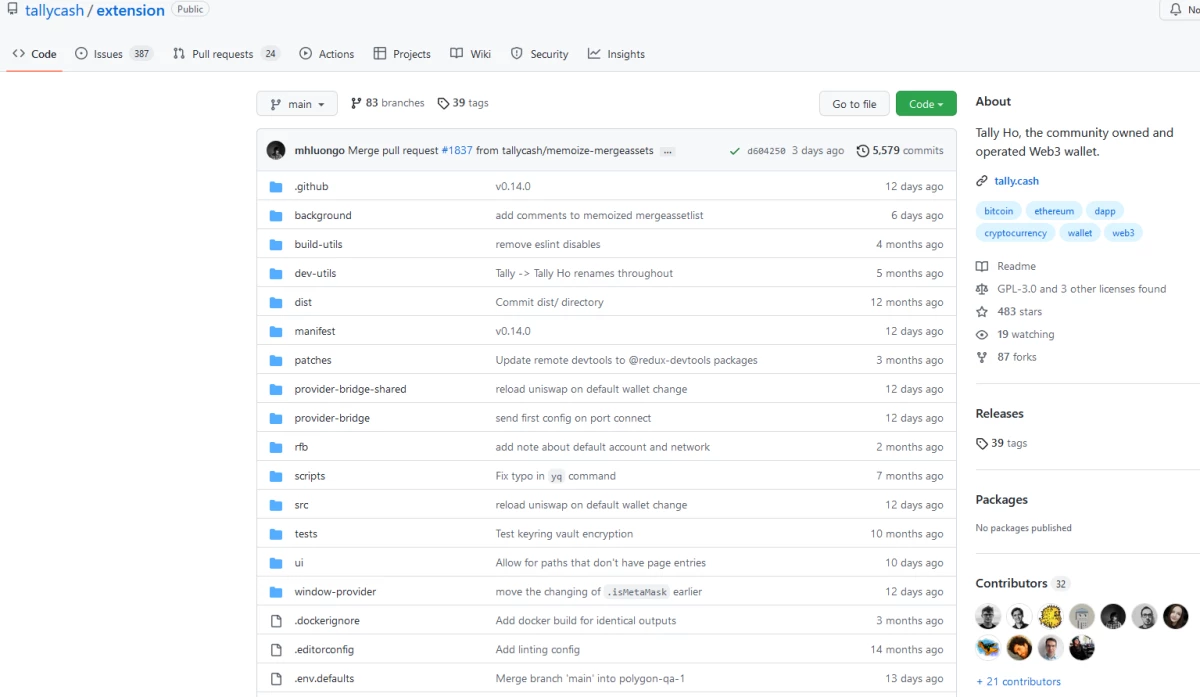Image resolution: width=1200 pixels, height=697 pixels.
Task: Open the tally.cash website link
Action: tap(1016, 181)
